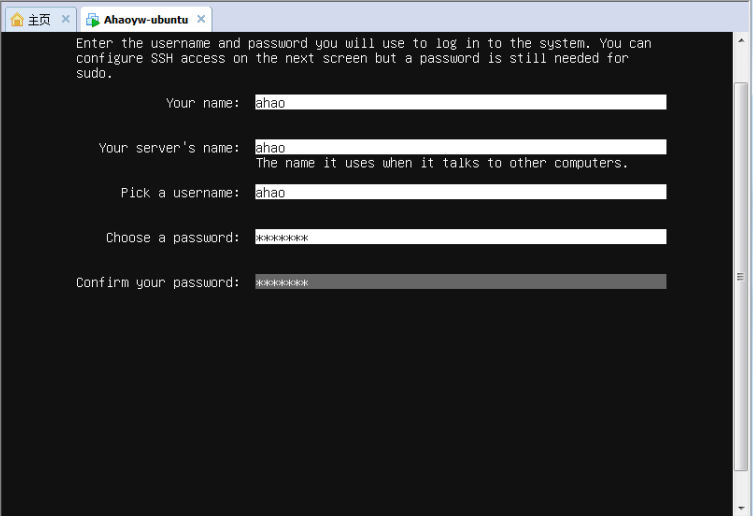753x516 pixels.
Task: Activate the "Confirm your password" field
Action: [460, 282]
